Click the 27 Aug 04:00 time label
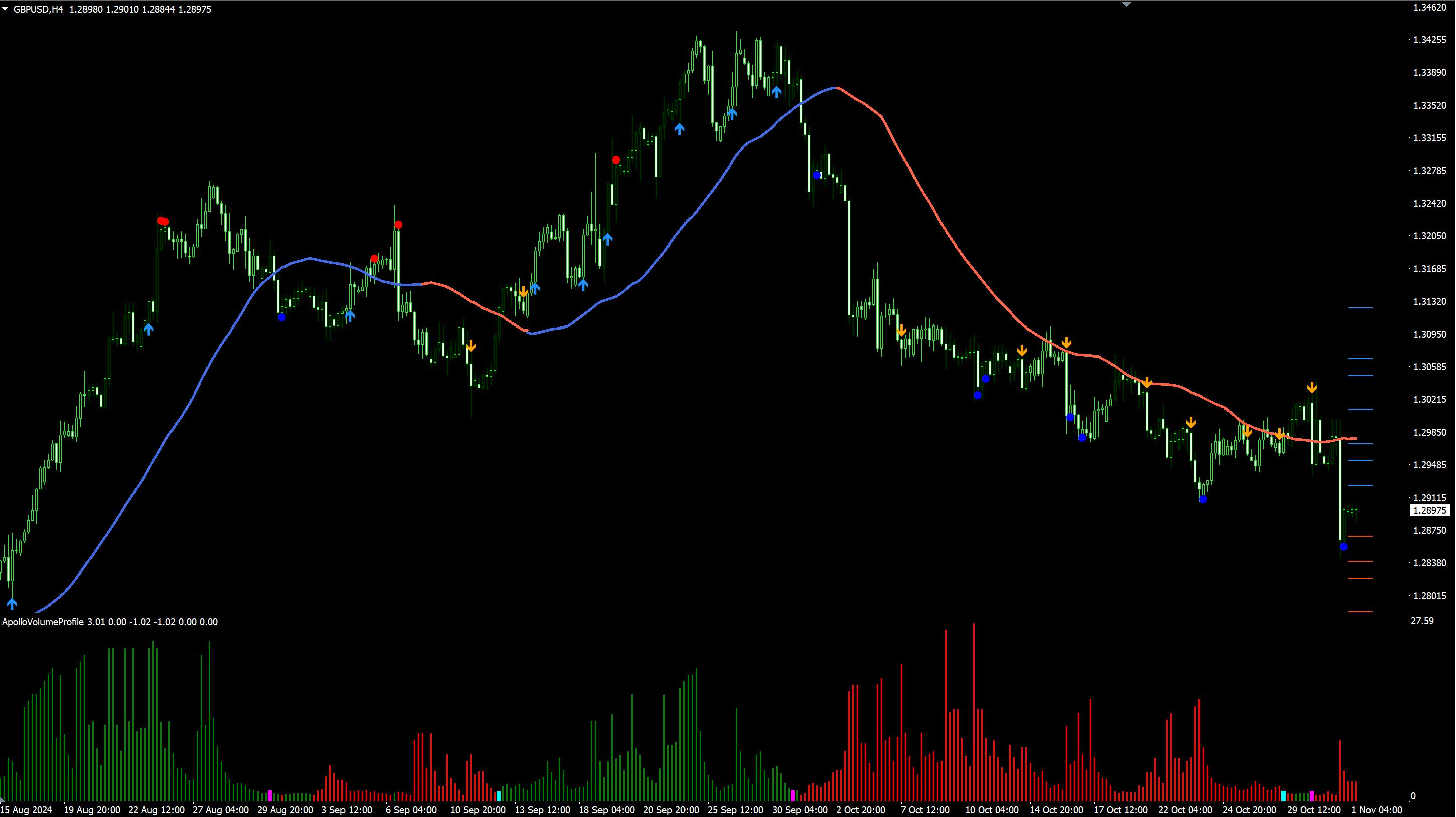This screenshot has width=1456, height=817. click(x=221, y=810)
